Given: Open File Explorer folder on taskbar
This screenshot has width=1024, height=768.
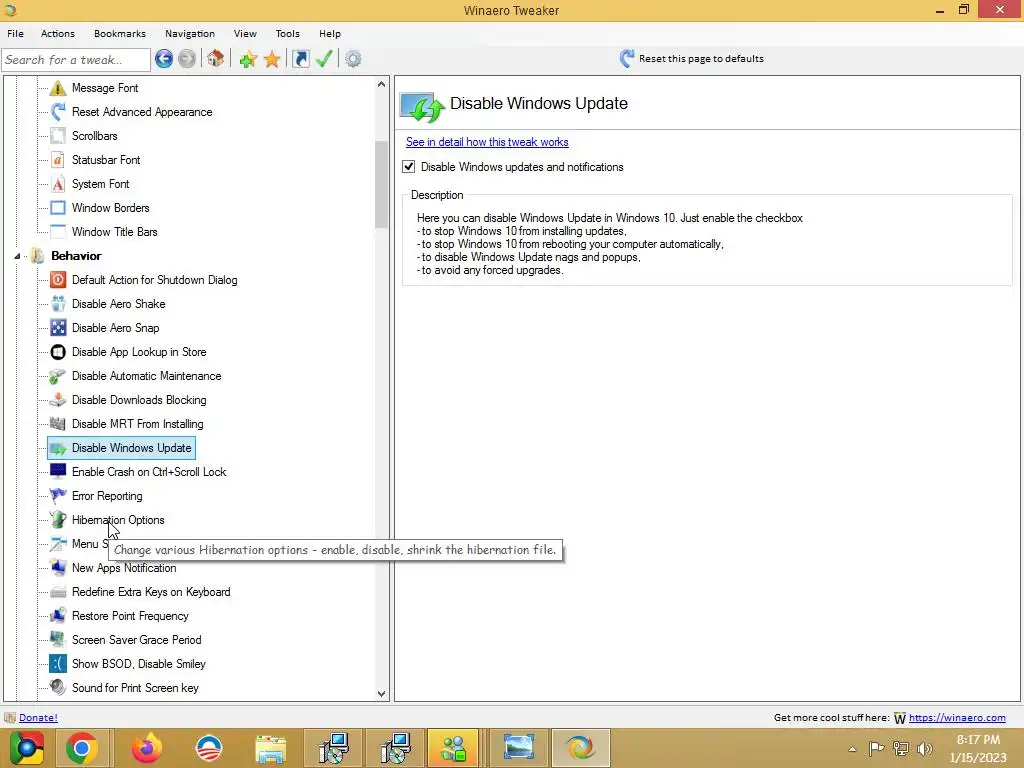Looking at the screenshot, I should pos(270,748).
